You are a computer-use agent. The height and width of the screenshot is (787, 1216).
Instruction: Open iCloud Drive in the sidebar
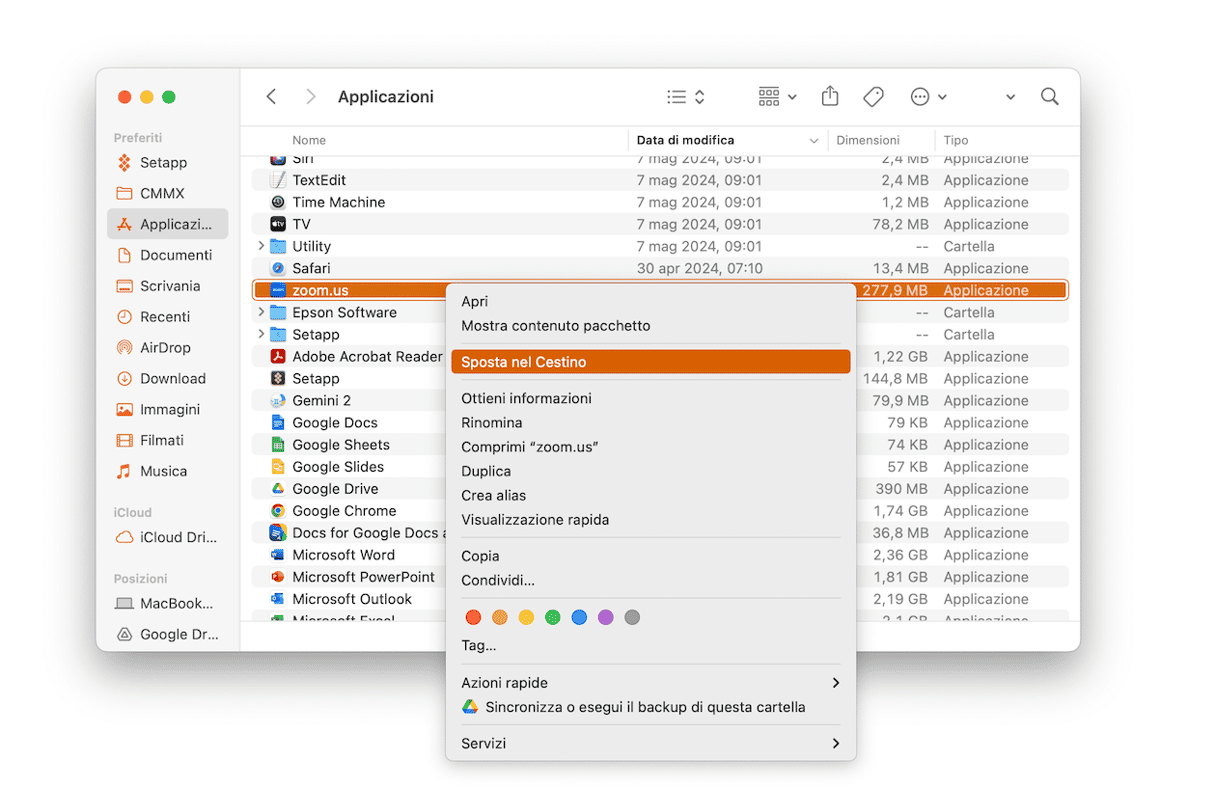pyautogui.click(x=167, y=537)
